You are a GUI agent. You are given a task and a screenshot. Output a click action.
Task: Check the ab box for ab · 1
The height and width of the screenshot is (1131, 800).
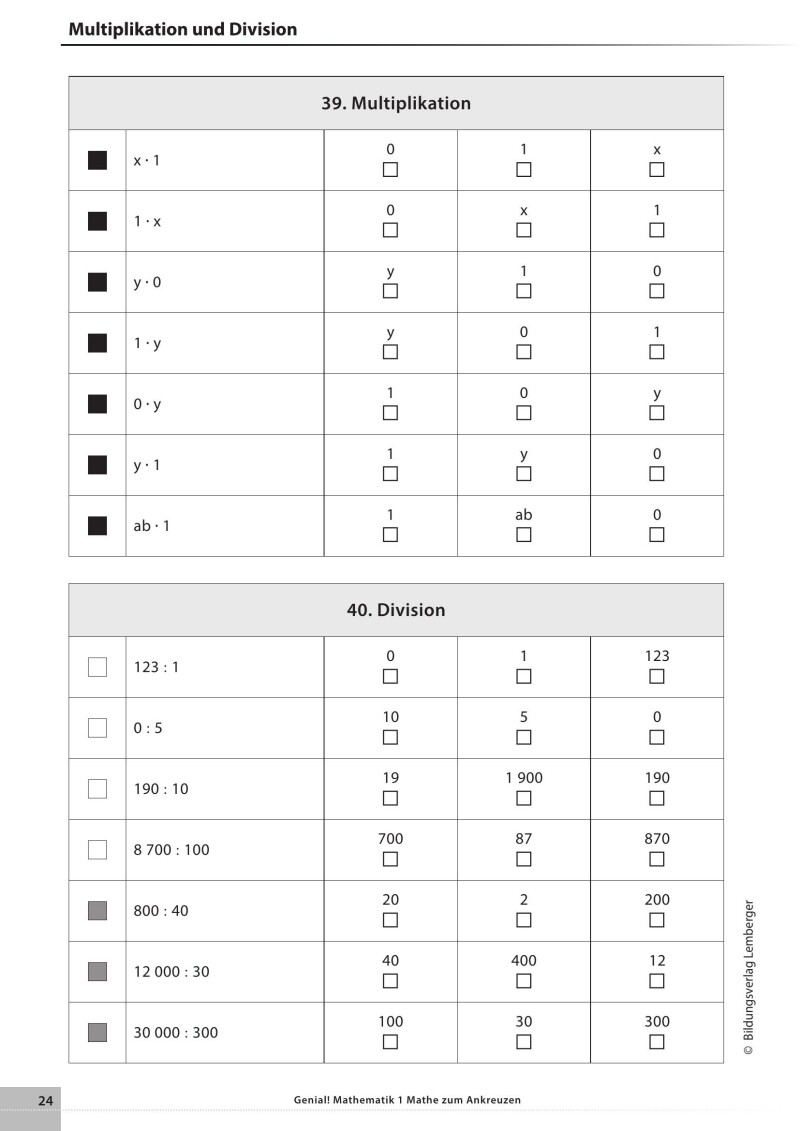(523, 535)
